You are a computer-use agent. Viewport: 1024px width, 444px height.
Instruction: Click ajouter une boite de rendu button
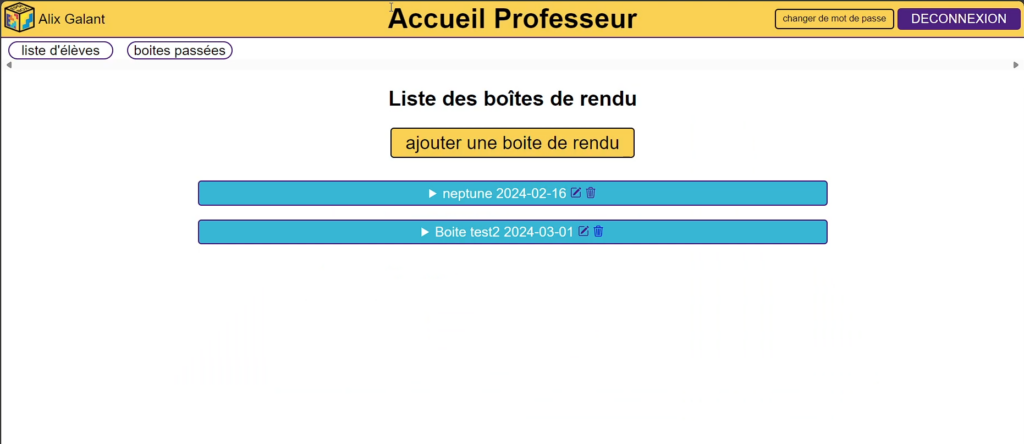click(x=513, y=143)
